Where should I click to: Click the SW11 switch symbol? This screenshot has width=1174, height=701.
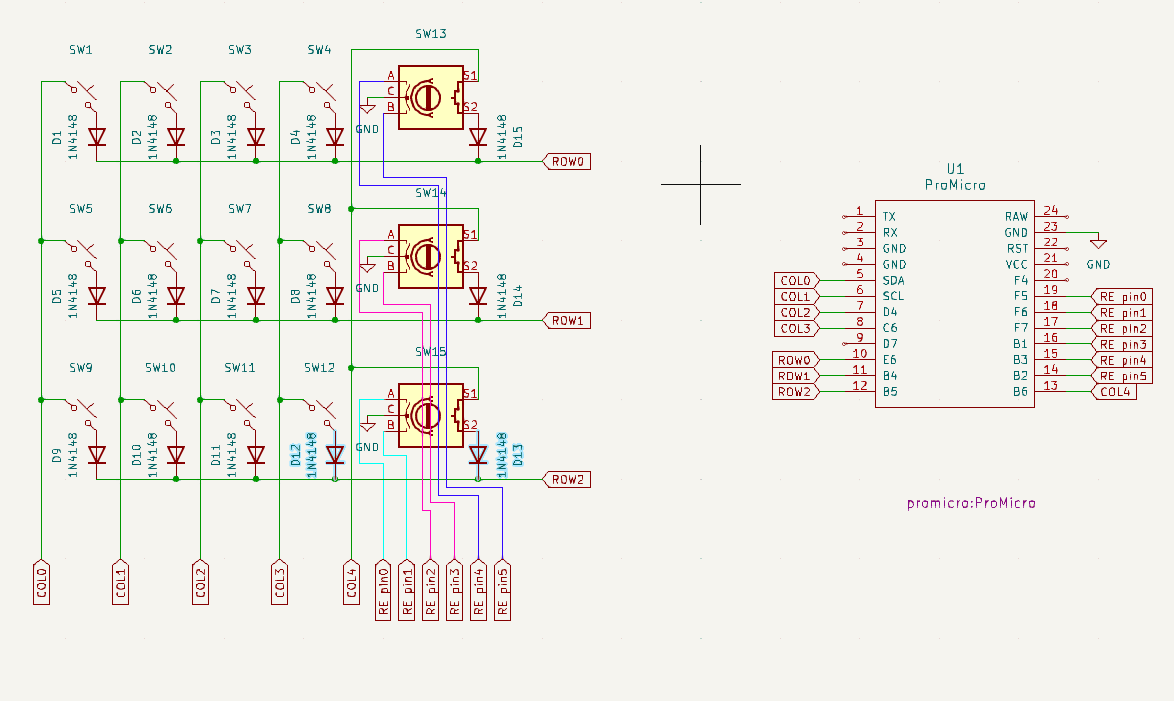click(243, 414)
